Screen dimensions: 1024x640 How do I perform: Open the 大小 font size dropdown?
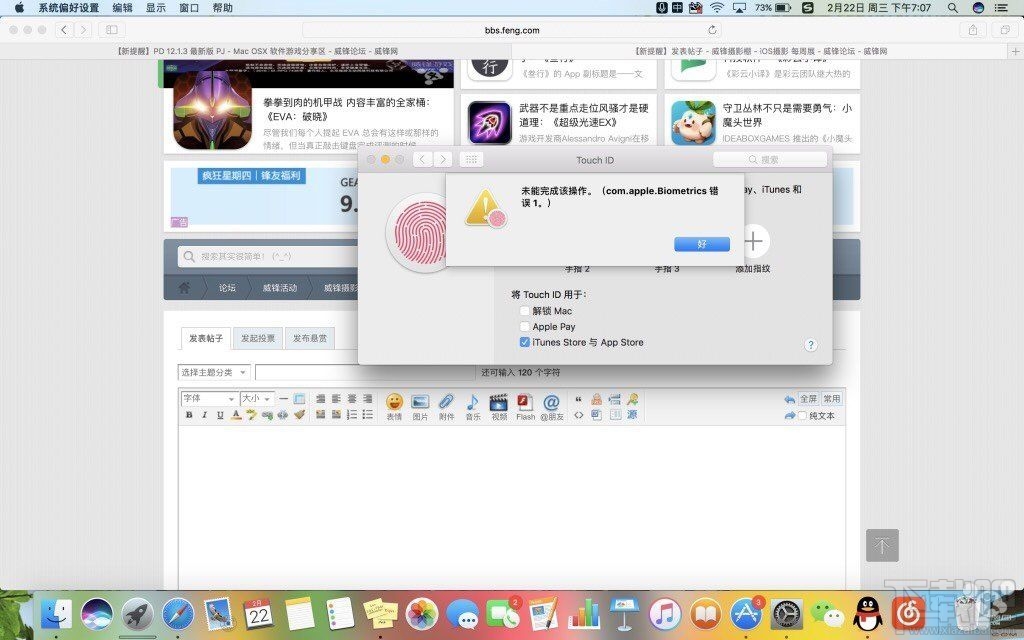pyautogui.click(x=258, y=399)
